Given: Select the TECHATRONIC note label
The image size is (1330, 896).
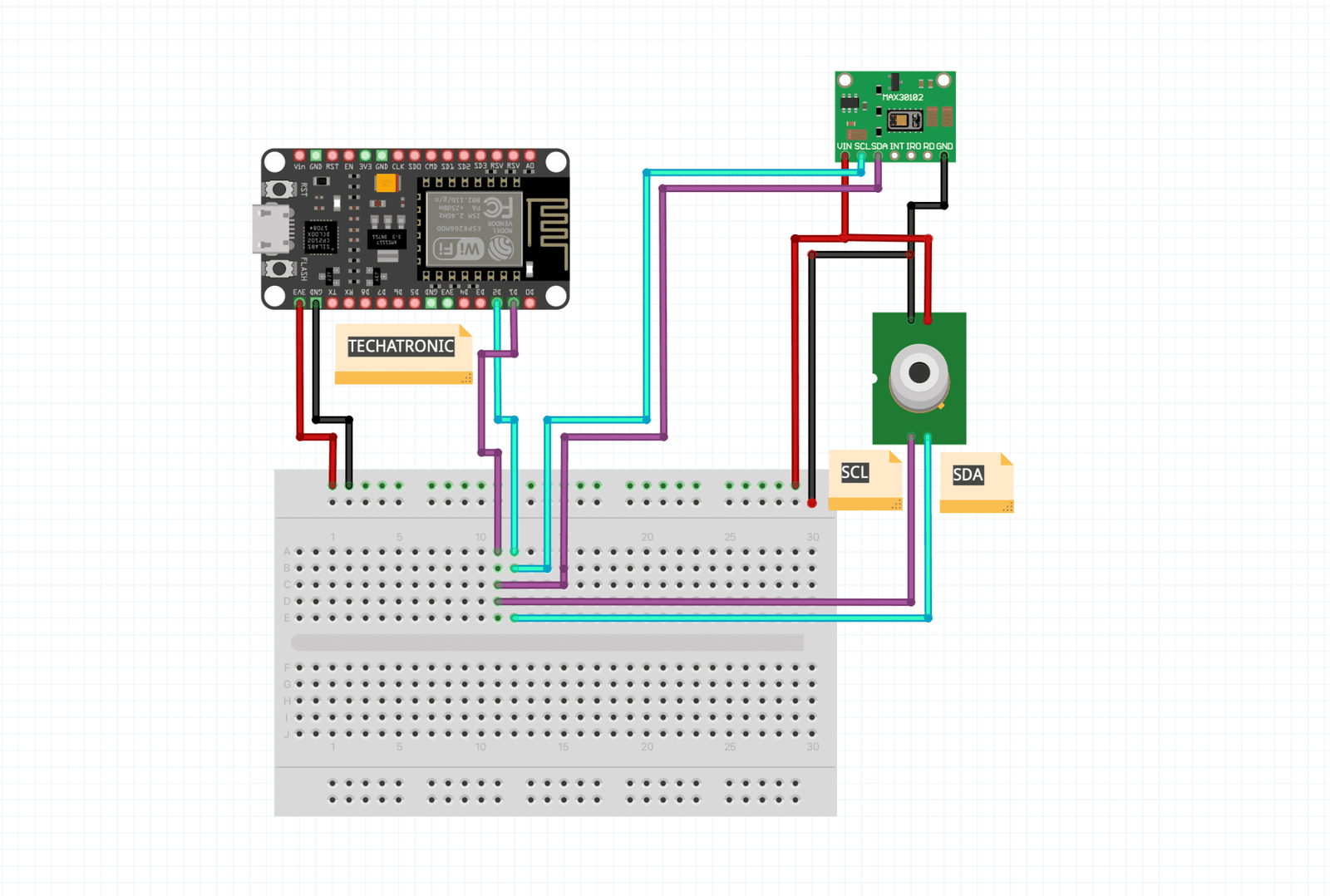Looking at the screenshot, I should tap(401, 346).
